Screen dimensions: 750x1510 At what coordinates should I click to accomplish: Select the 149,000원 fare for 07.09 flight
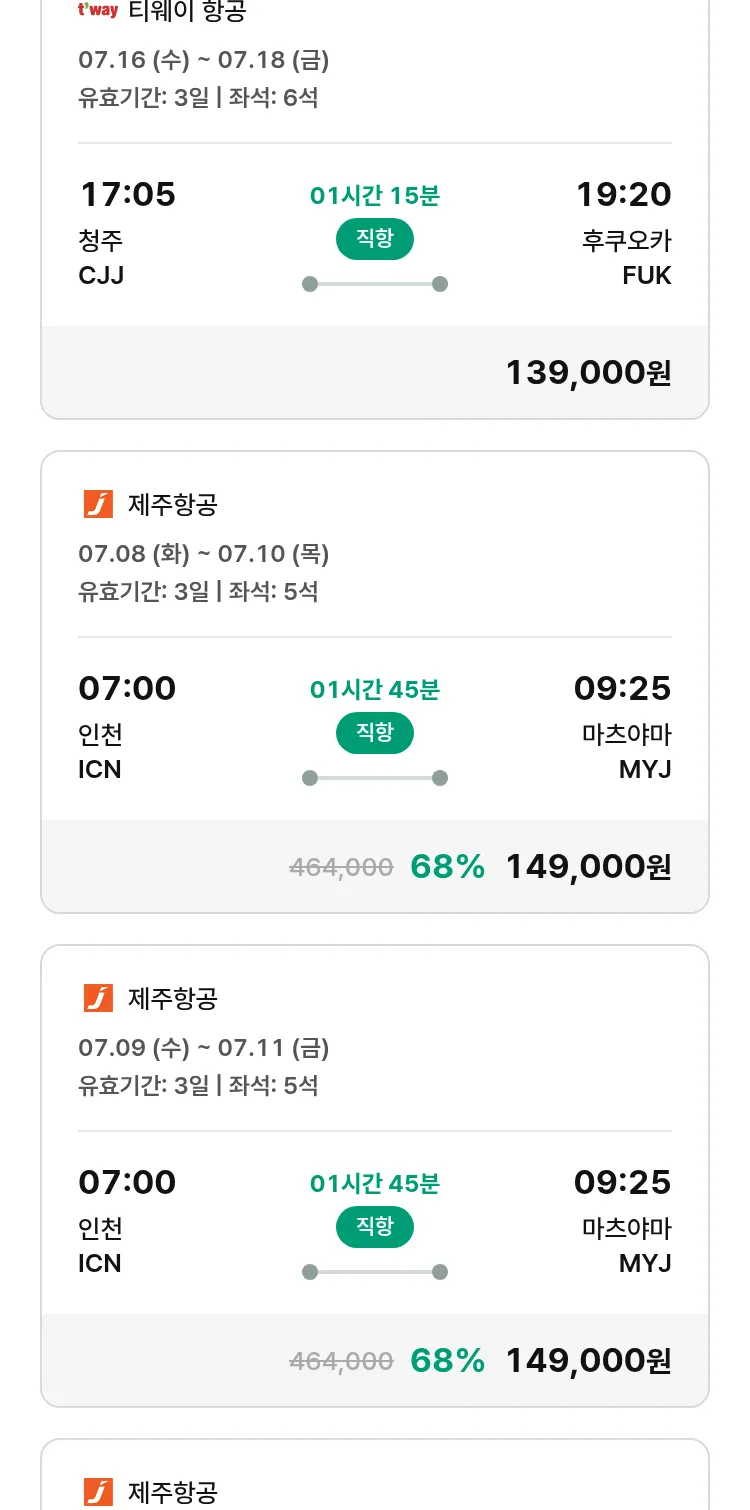[588, 1360]
